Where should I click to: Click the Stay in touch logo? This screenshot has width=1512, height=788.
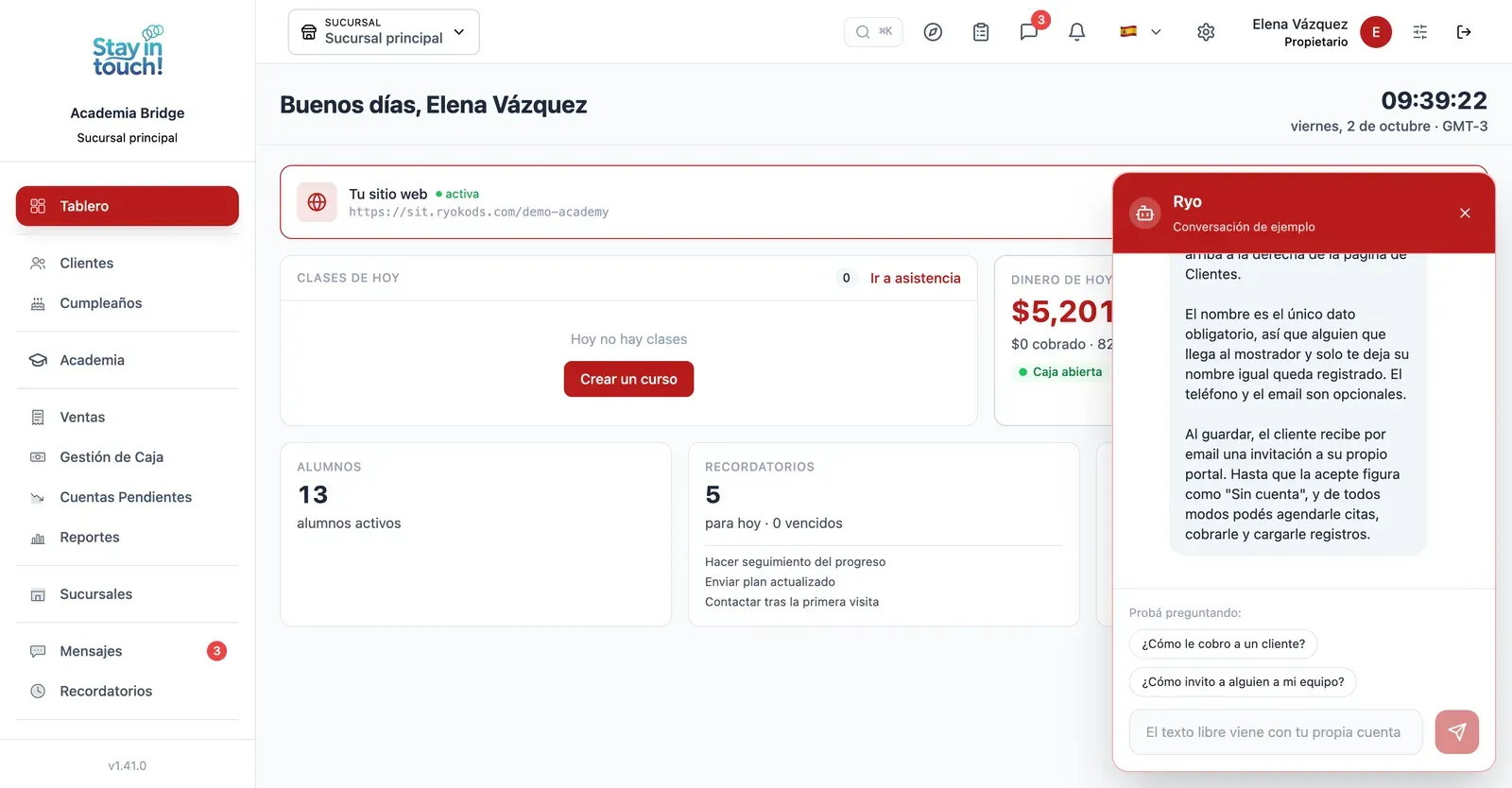click(x=128, y=51)
